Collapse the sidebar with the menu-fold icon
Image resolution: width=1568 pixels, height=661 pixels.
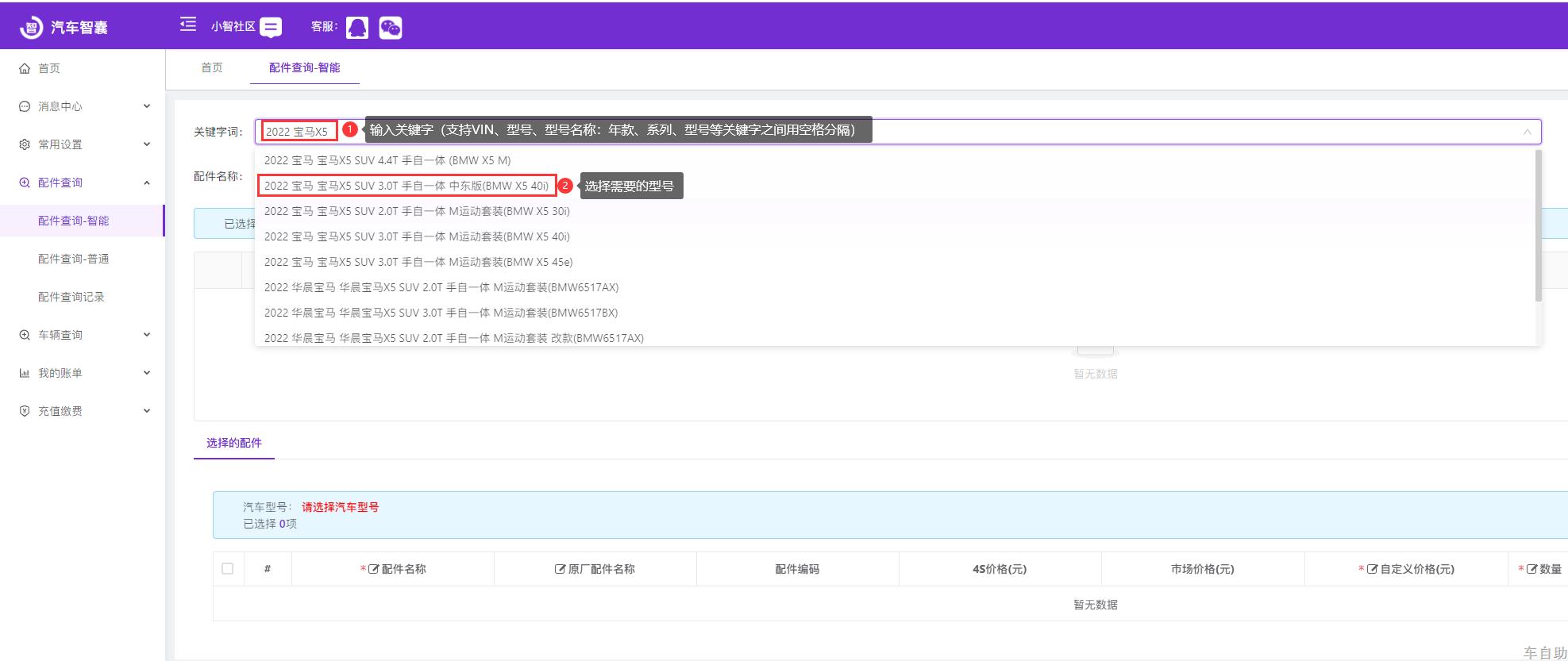pos(188,25)
